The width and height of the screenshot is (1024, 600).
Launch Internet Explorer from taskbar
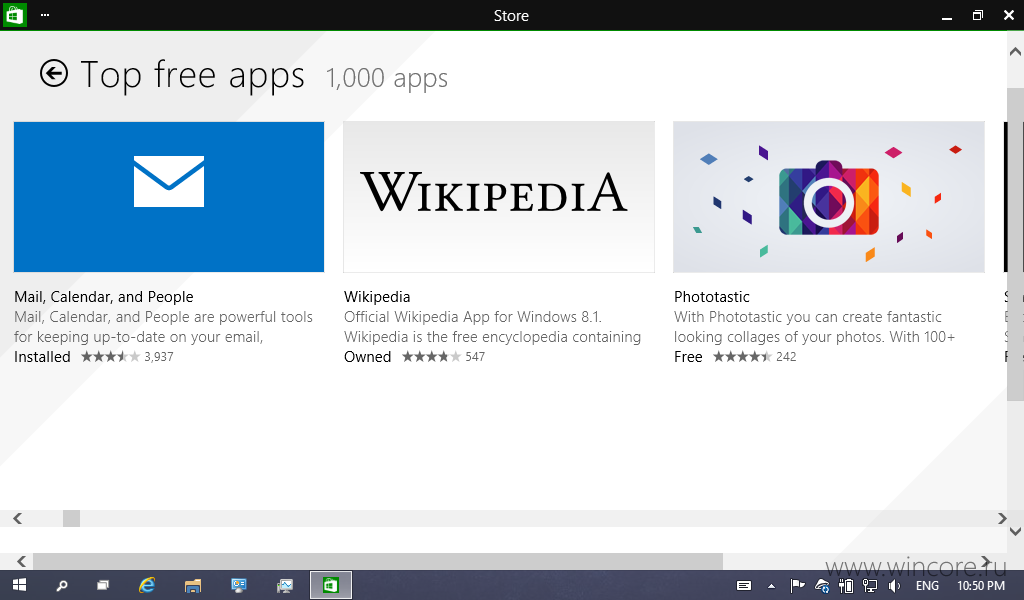(147, 585)
